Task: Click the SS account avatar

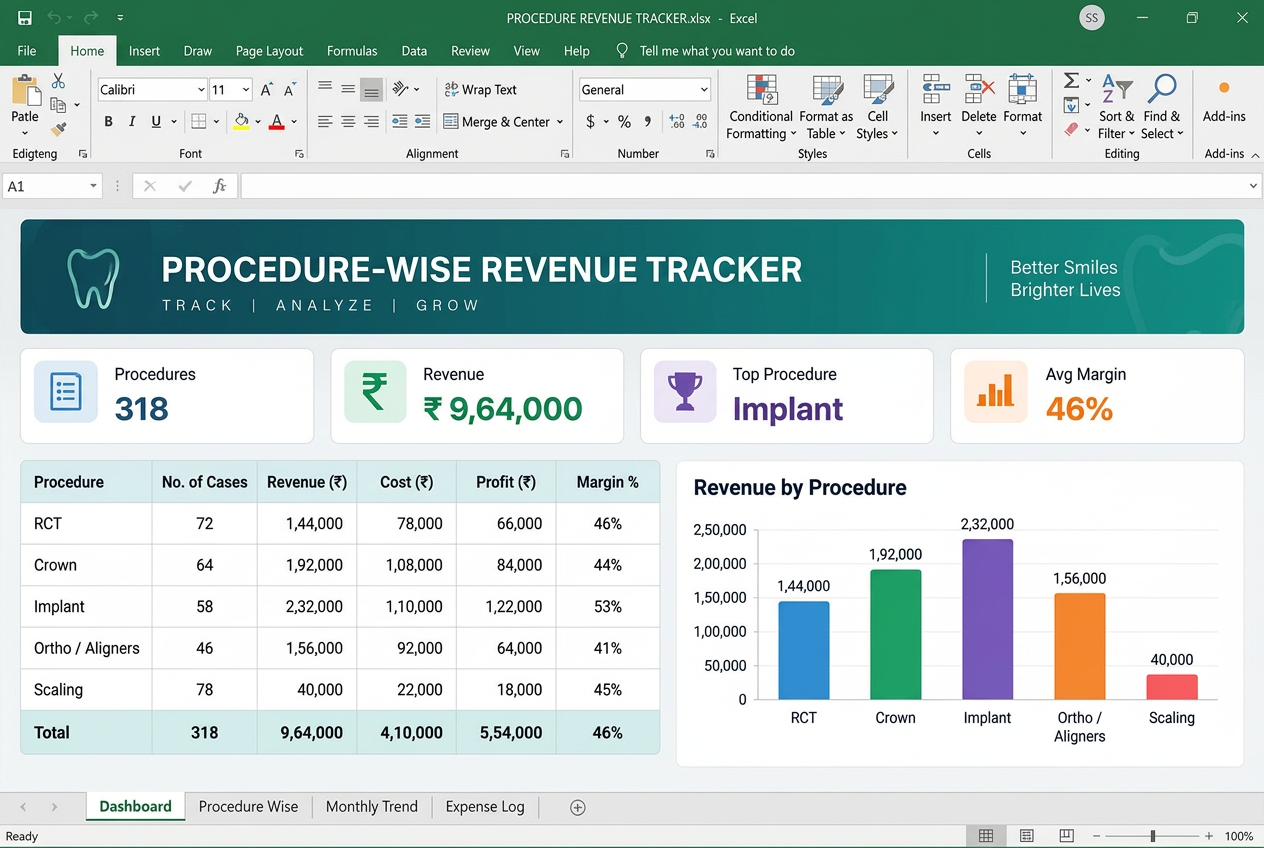Action: point(1092,18)
